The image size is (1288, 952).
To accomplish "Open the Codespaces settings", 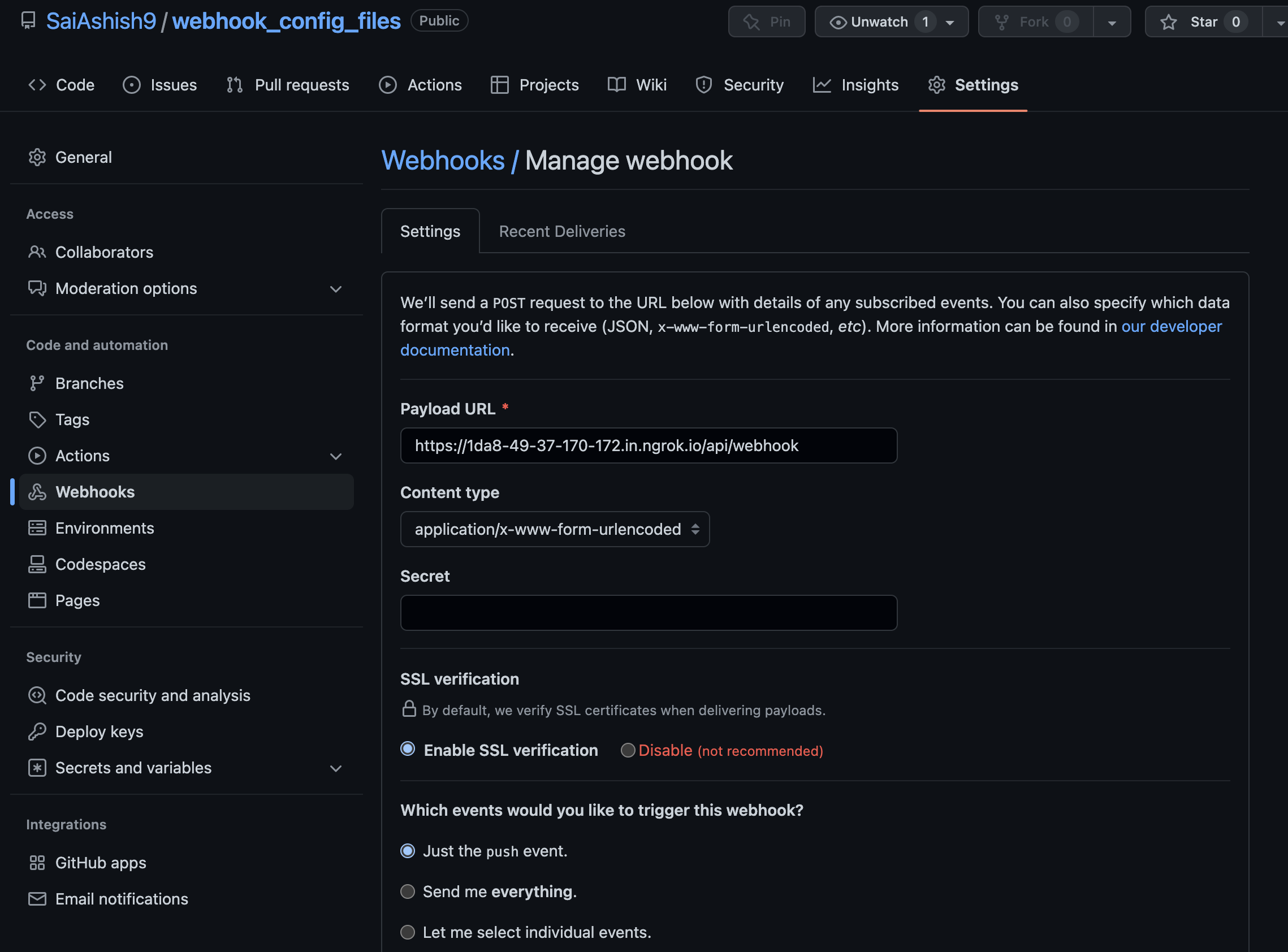I will tap(101, 564).
